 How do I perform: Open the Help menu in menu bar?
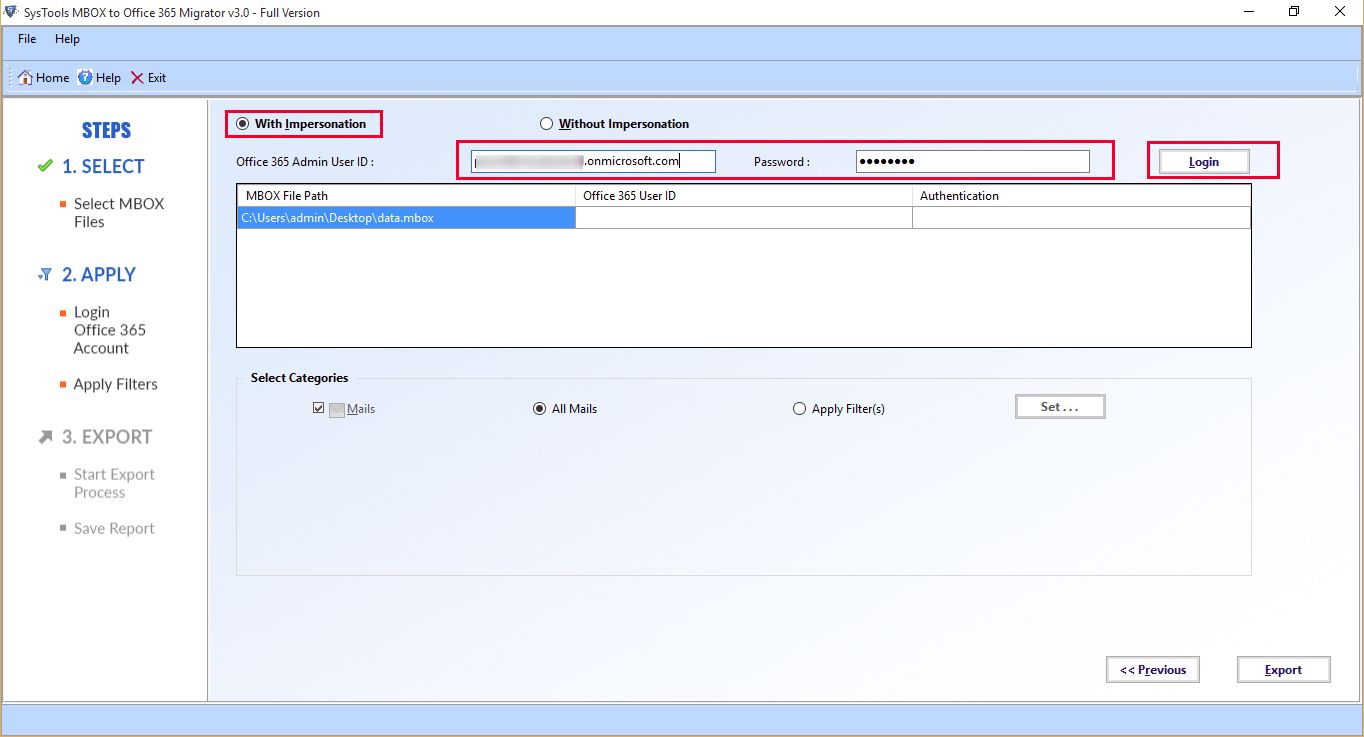pos(67,39)
